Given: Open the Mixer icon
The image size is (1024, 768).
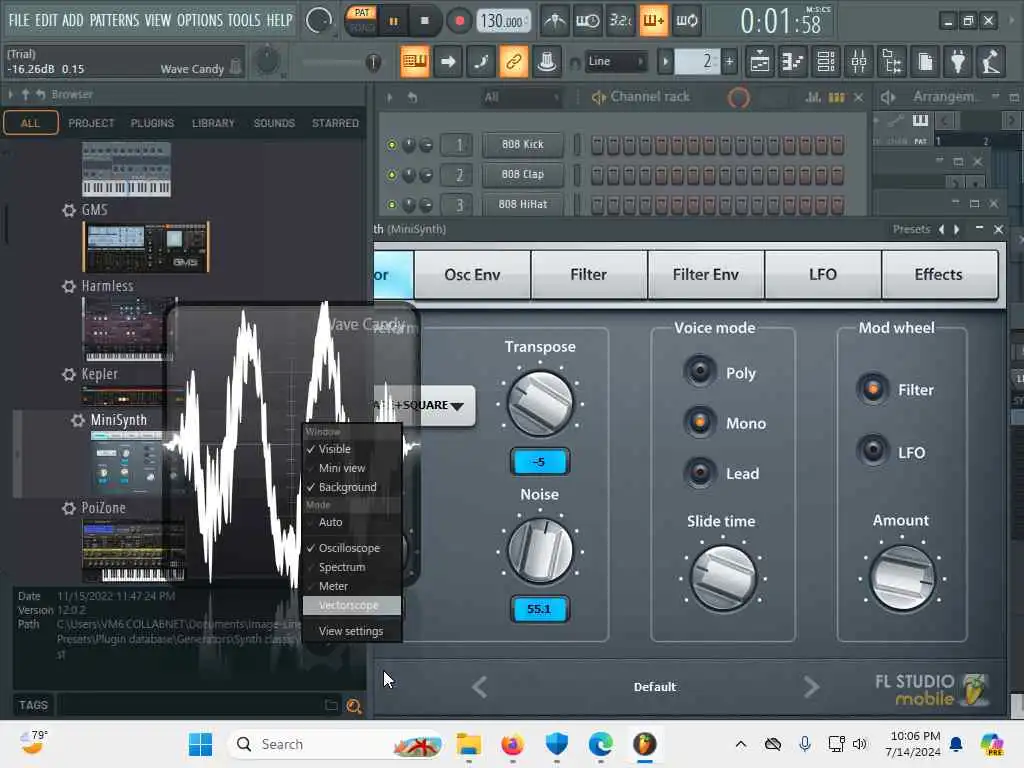Looking at the screenshot, I should tap(859, 62).
